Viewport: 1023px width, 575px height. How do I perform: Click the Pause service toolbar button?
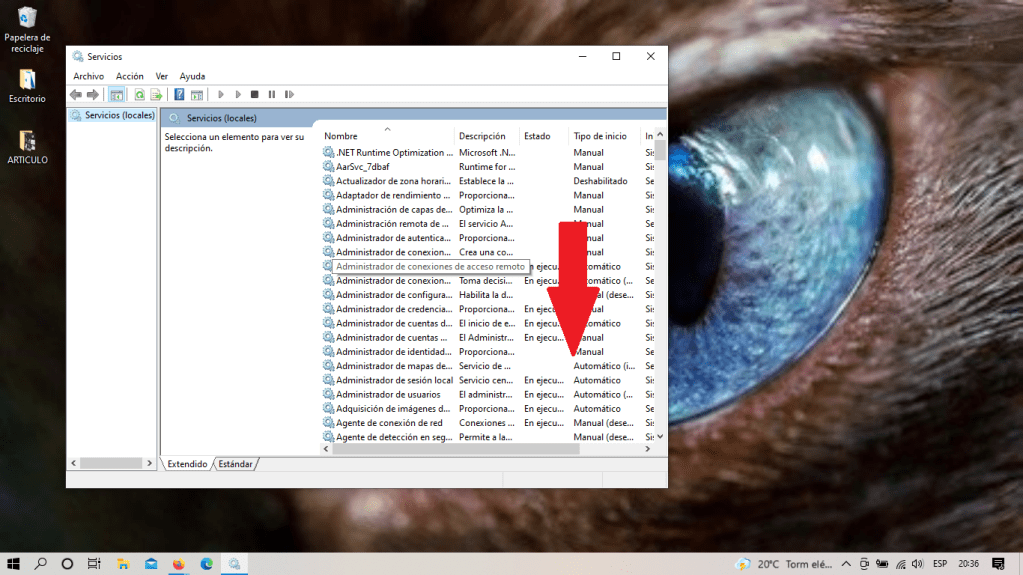pyautogui.click(x=271, y=95)
